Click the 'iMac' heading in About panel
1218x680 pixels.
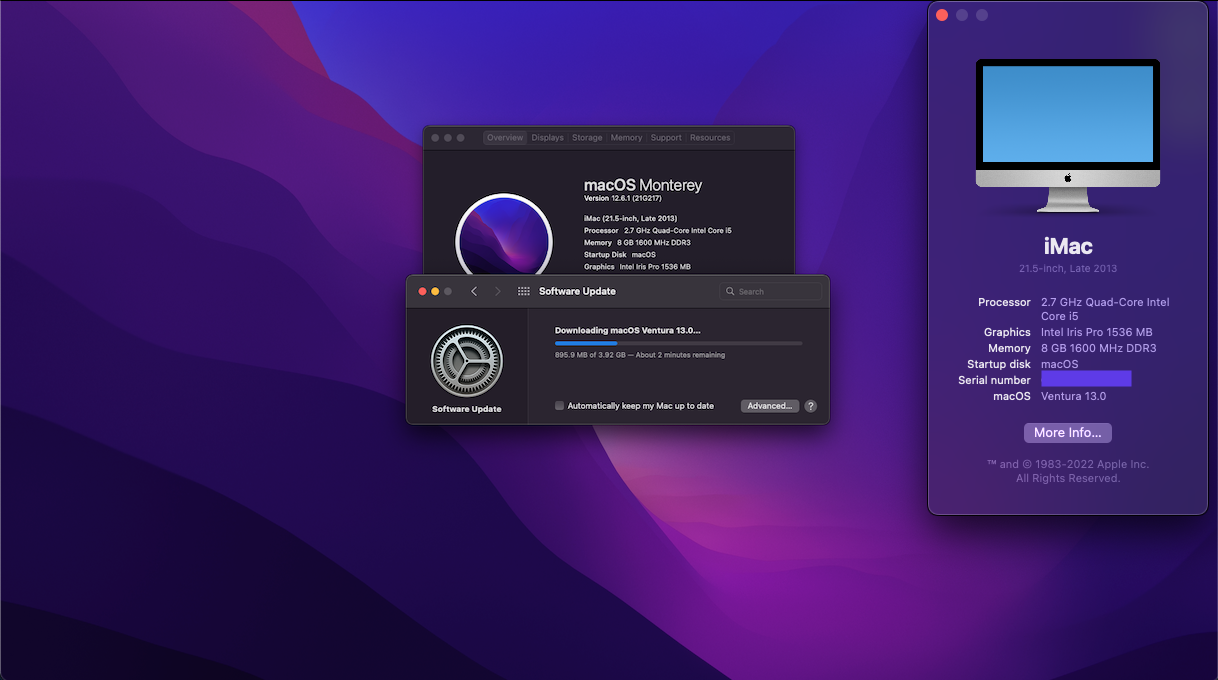(1068, 246)
